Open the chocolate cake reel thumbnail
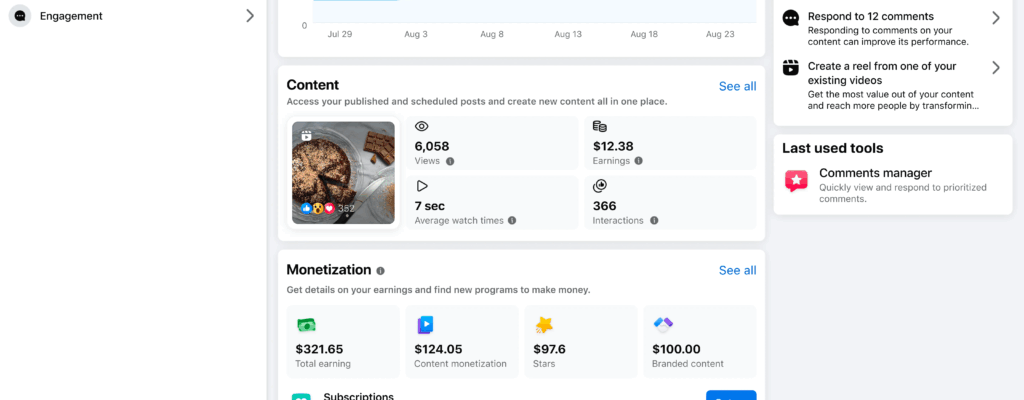 tap(343, 172)
